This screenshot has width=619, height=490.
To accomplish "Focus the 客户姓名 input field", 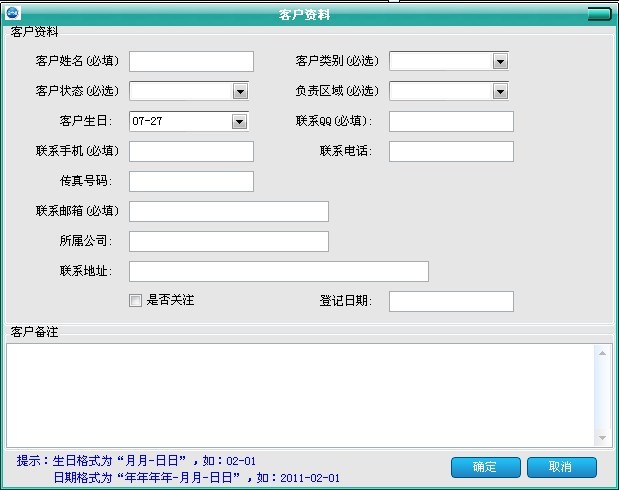I will (x=191, y=62).
